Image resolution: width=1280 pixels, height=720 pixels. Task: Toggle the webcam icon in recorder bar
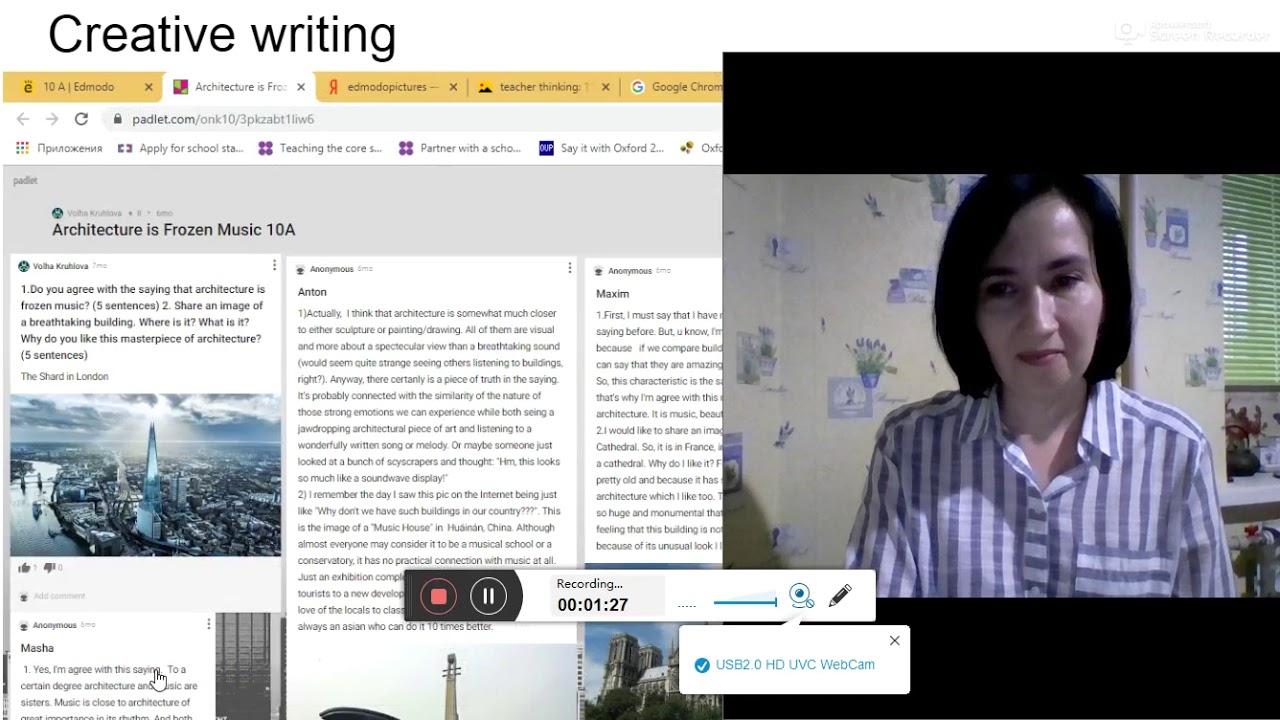pos(801,597)
